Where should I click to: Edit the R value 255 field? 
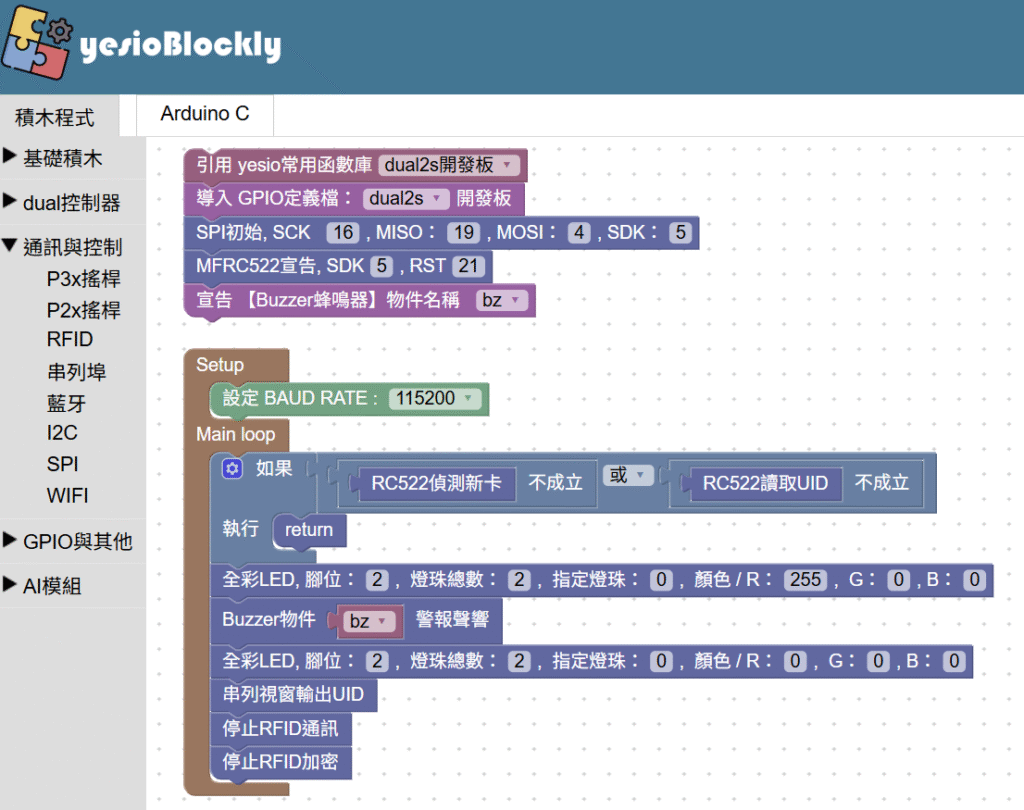pyautogui.click(x=806, y=579)
